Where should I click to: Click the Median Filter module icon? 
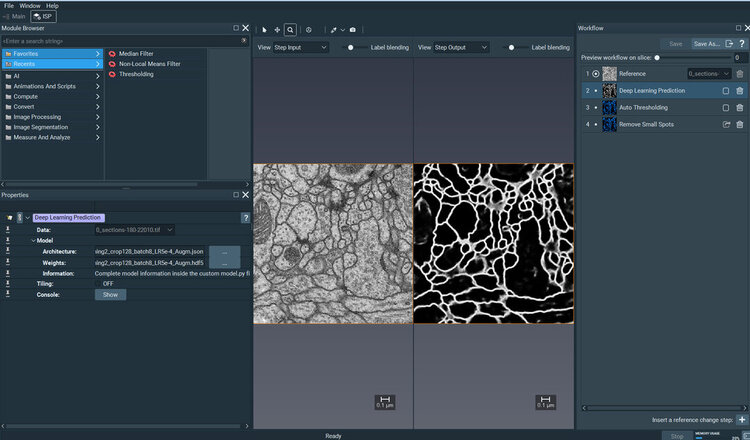[112, 52]
